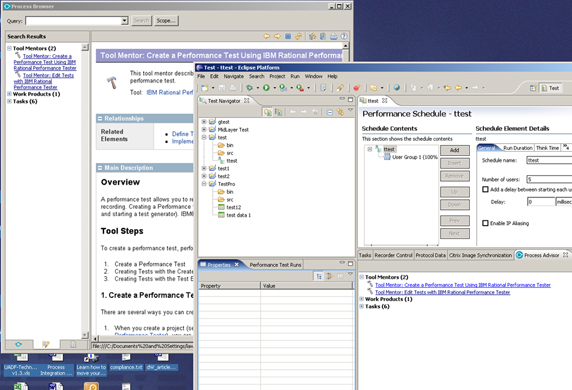This screenshot has width=572, height=390.
Task: Open the Window menu in Eclipse
Action: coord(313,76)
